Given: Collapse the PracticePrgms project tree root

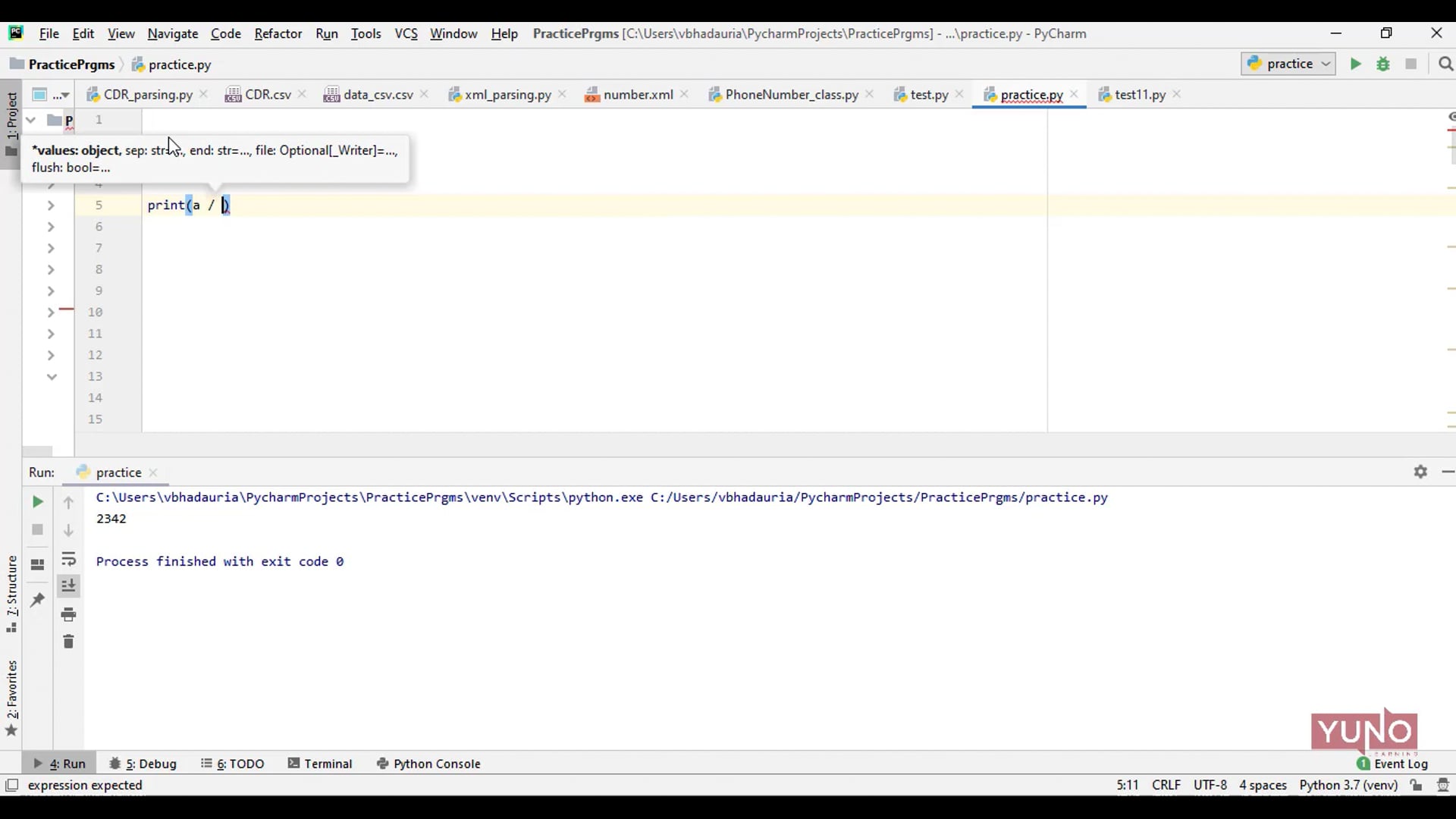Looking at the screenshot, I should pyautogui.click(x=31, y=120).
